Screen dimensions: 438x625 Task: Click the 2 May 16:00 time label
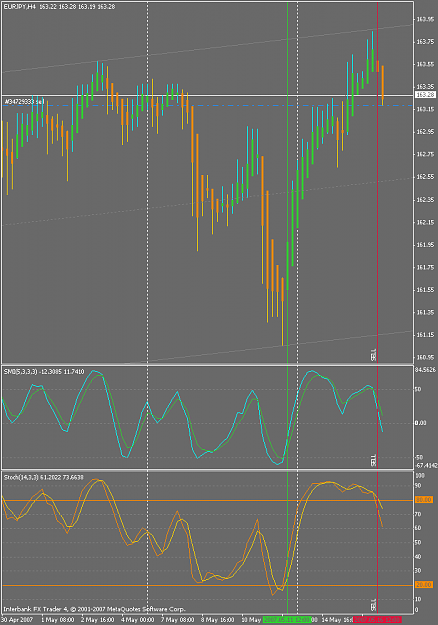pyautogui.click(x=98, y=620)
